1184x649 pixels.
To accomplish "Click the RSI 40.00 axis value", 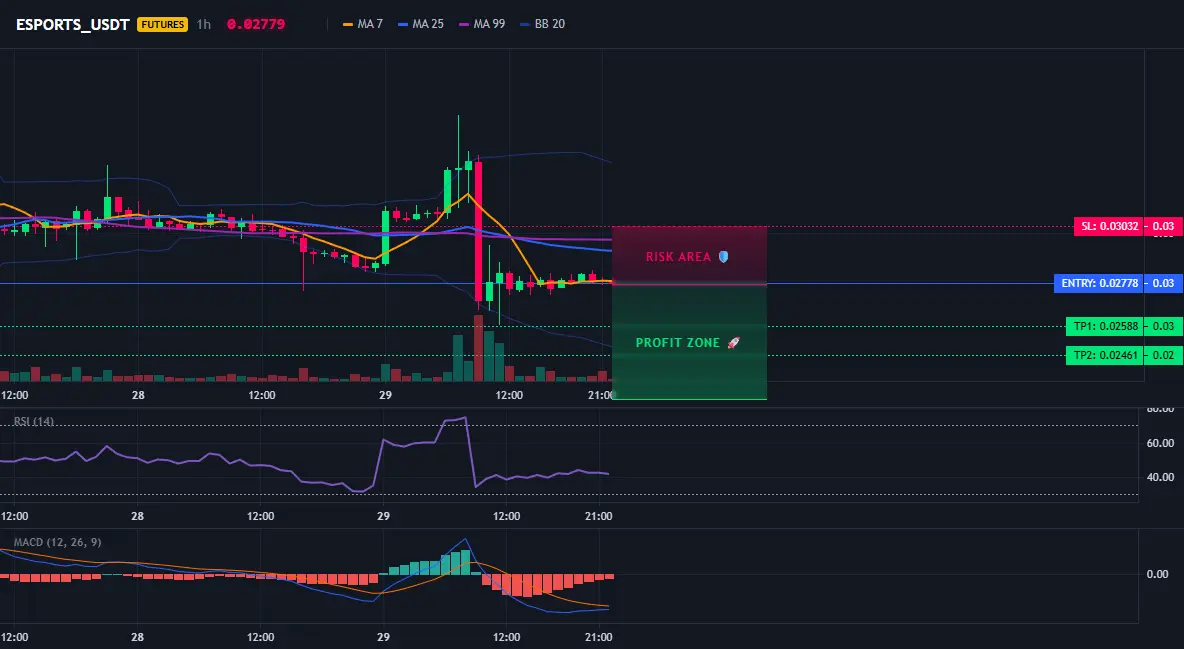I will [x=1161, y=477].
